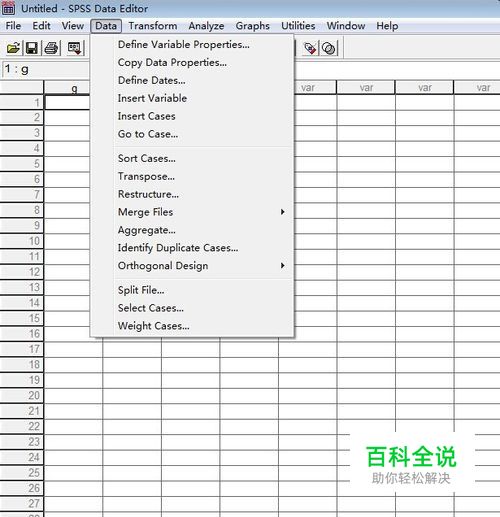Image resolution: width=500 pixels, height=517 pixels.
Task: Select the active cell in row 1 of column g
Action: tap(67, 102)
